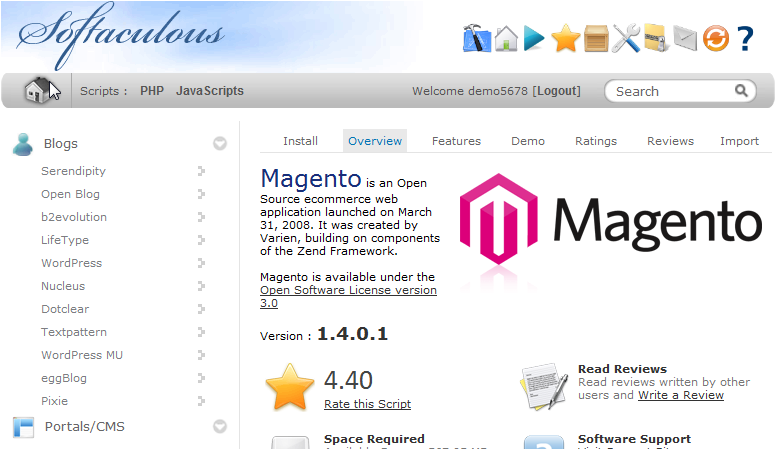Open the envelope email settings icon
Screen dimensions: 776x450
click(685, 38)
